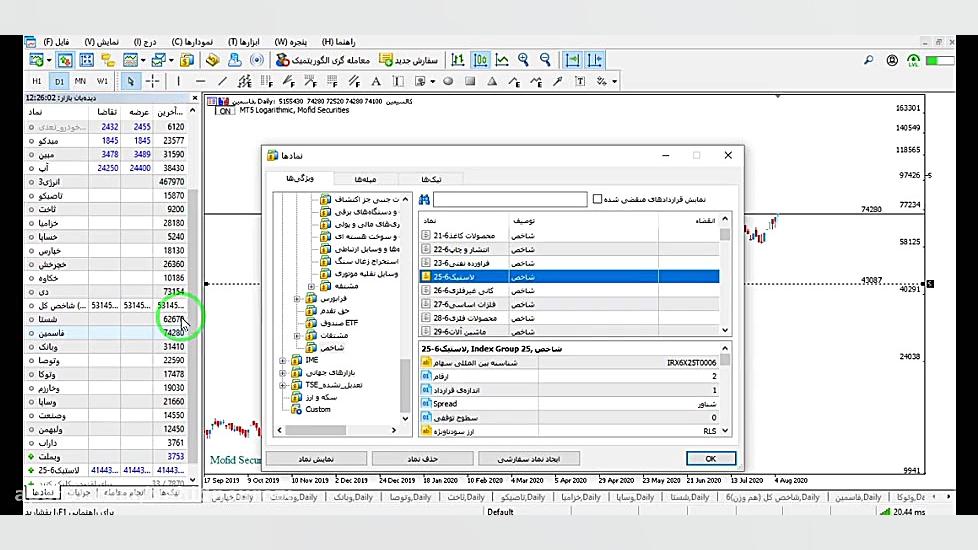The height and width of the screenshot is (550, 978).
Task: Click the binoculars search icon in dialog
Action: click(x=424, y=200)
